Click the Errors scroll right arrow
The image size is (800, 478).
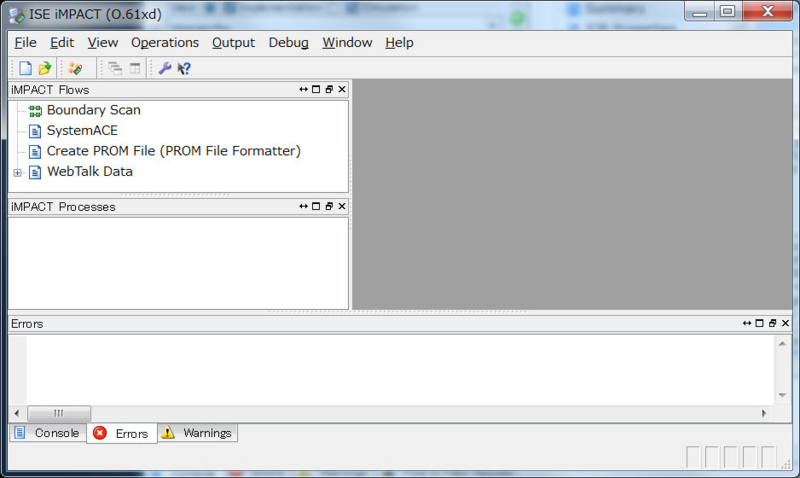coord(764,413)
